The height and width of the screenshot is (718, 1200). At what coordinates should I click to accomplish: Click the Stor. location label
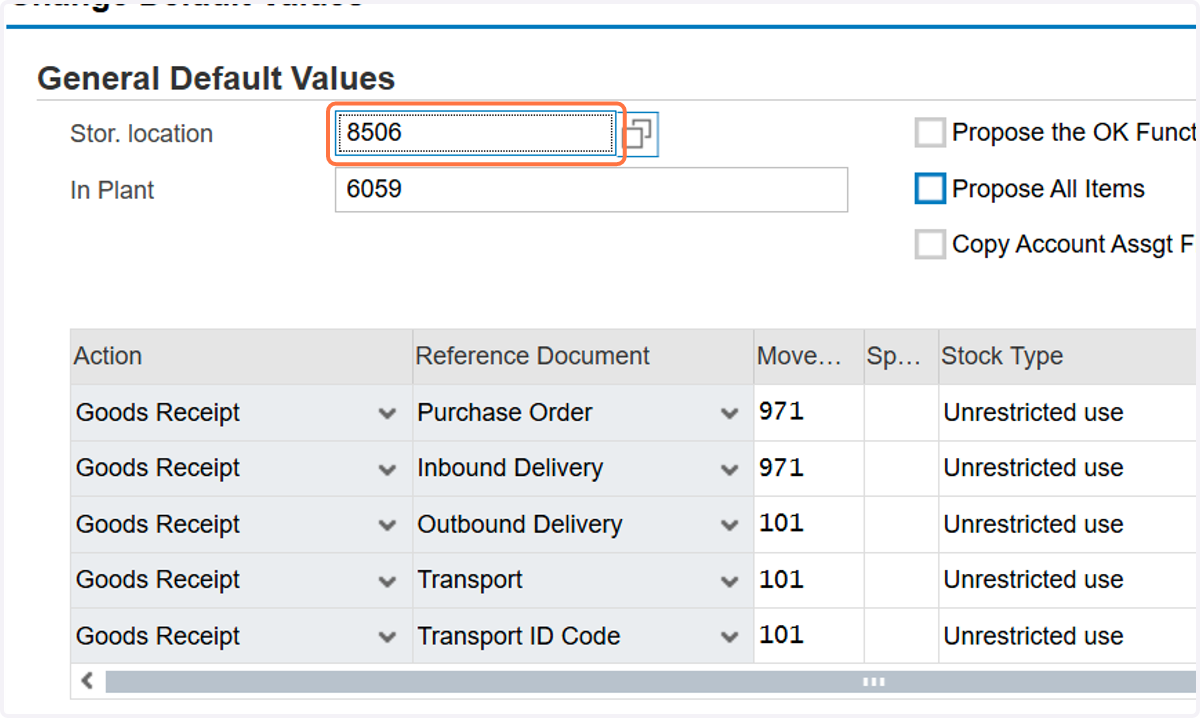[x=141, y=134]
